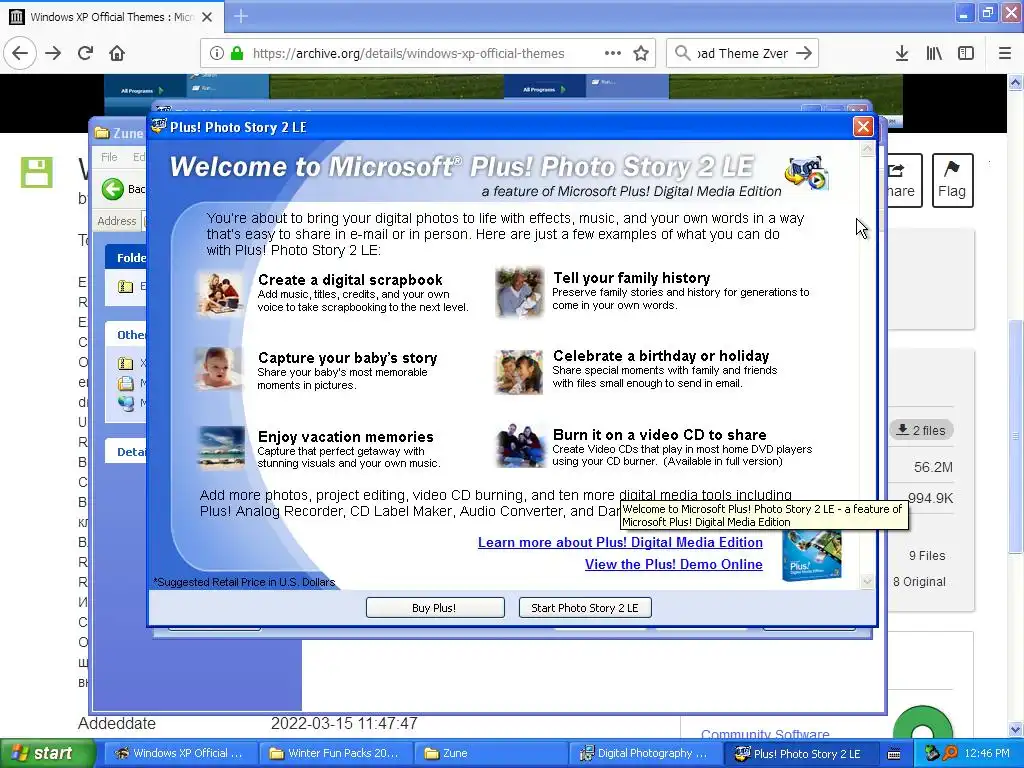Reload the page with the refresh icon
This screenshot has width=1024, height=768.
pos(86,54)
